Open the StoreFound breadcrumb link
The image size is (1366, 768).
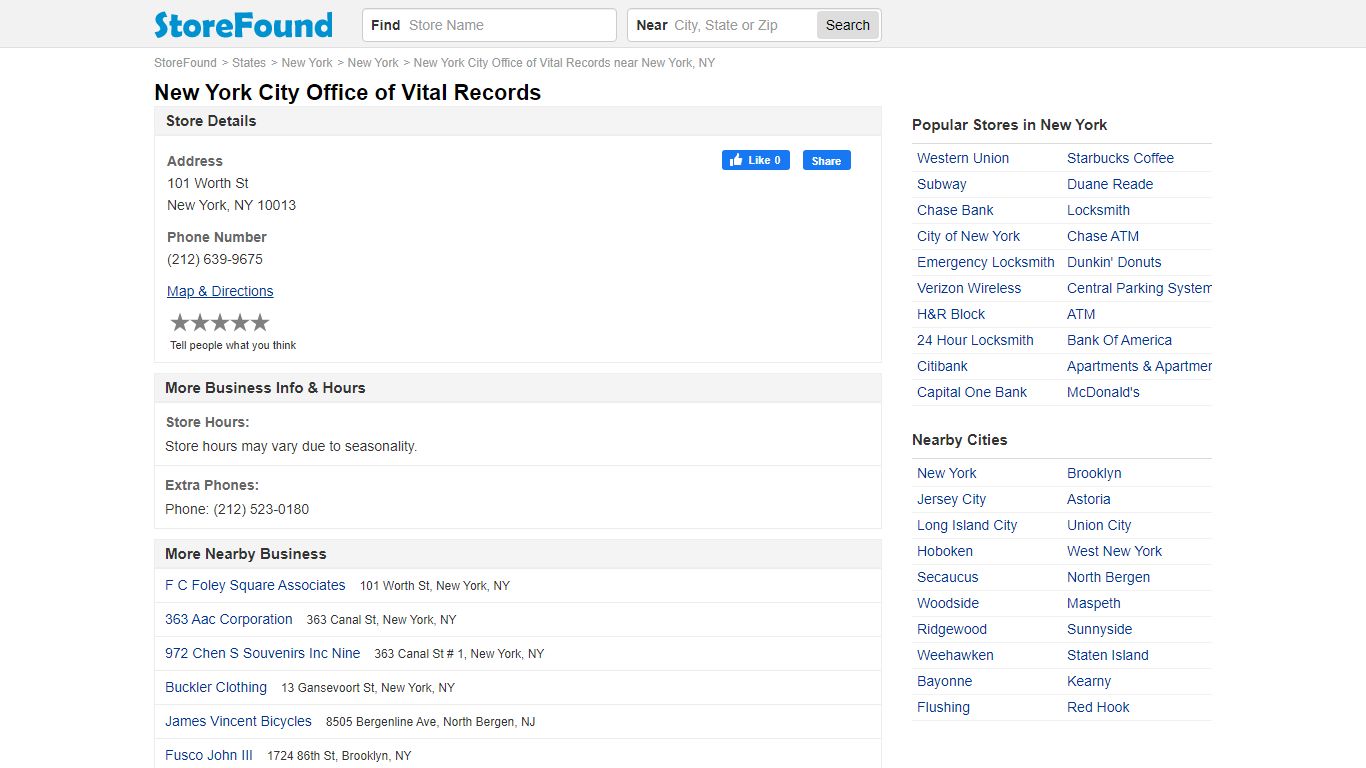pos(185,62)
